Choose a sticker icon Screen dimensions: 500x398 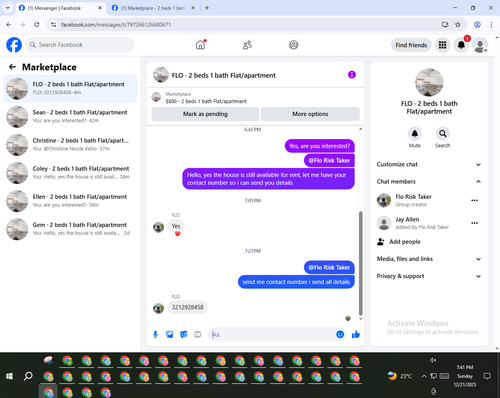[184, 334]
